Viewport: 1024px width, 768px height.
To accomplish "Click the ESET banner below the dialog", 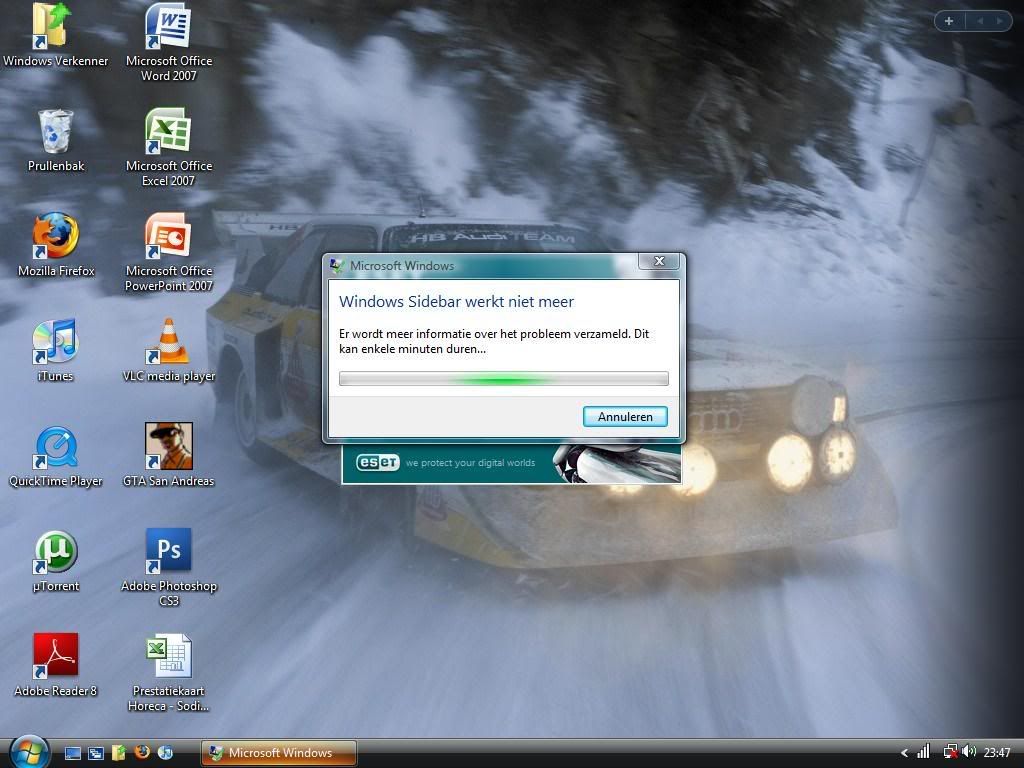I will 511,463.
